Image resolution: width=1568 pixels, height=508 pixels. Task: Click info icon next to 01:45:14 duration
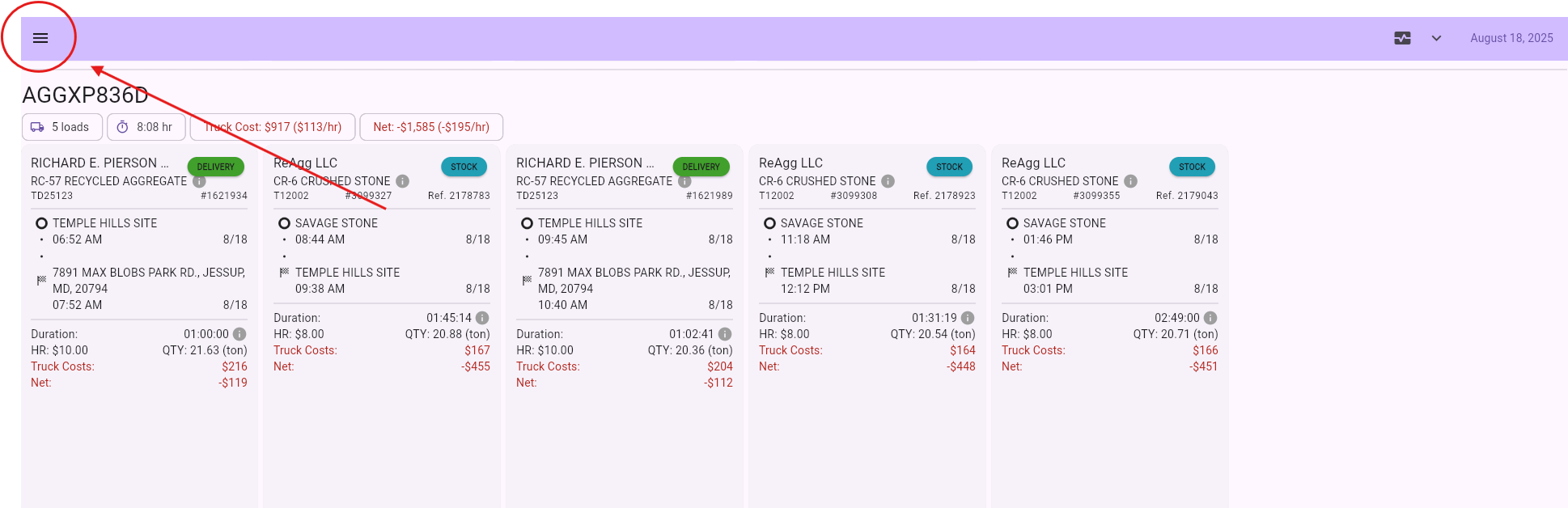[x=482, y=318]
